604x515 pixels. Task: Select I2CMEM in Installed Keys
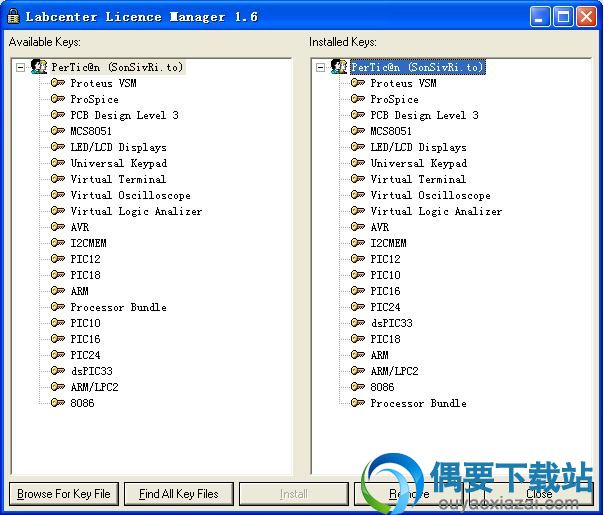point(388,243)
